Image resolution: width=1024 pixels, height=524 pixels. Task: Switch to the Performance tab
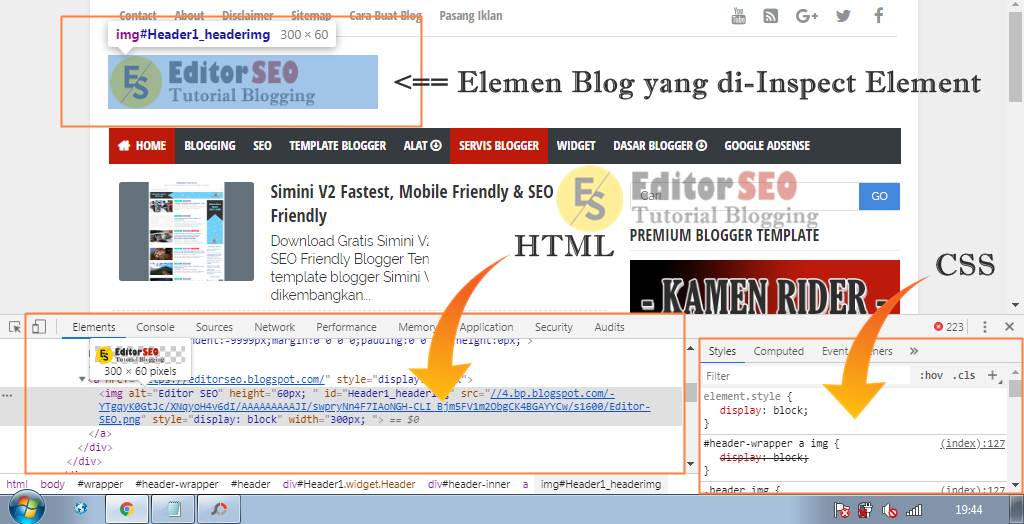(x=346, y=327)
